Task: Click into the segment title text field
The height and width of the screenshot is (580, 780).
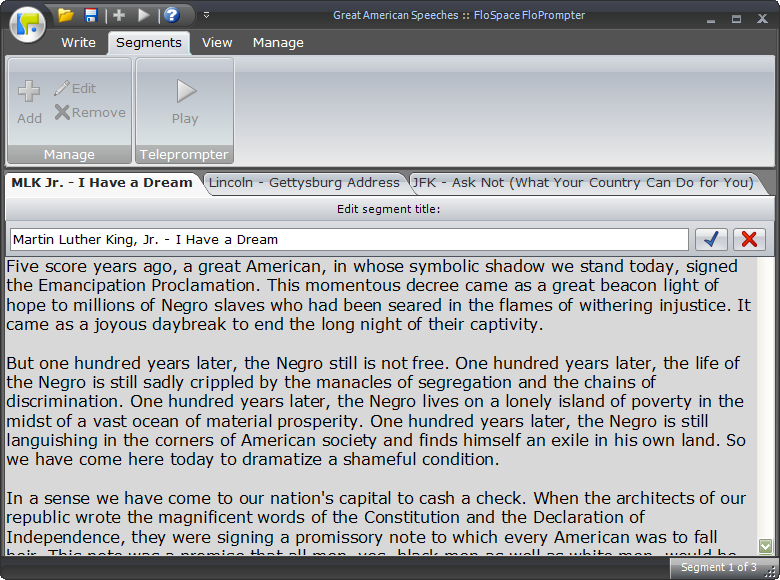Action: [x=349, y=240]
